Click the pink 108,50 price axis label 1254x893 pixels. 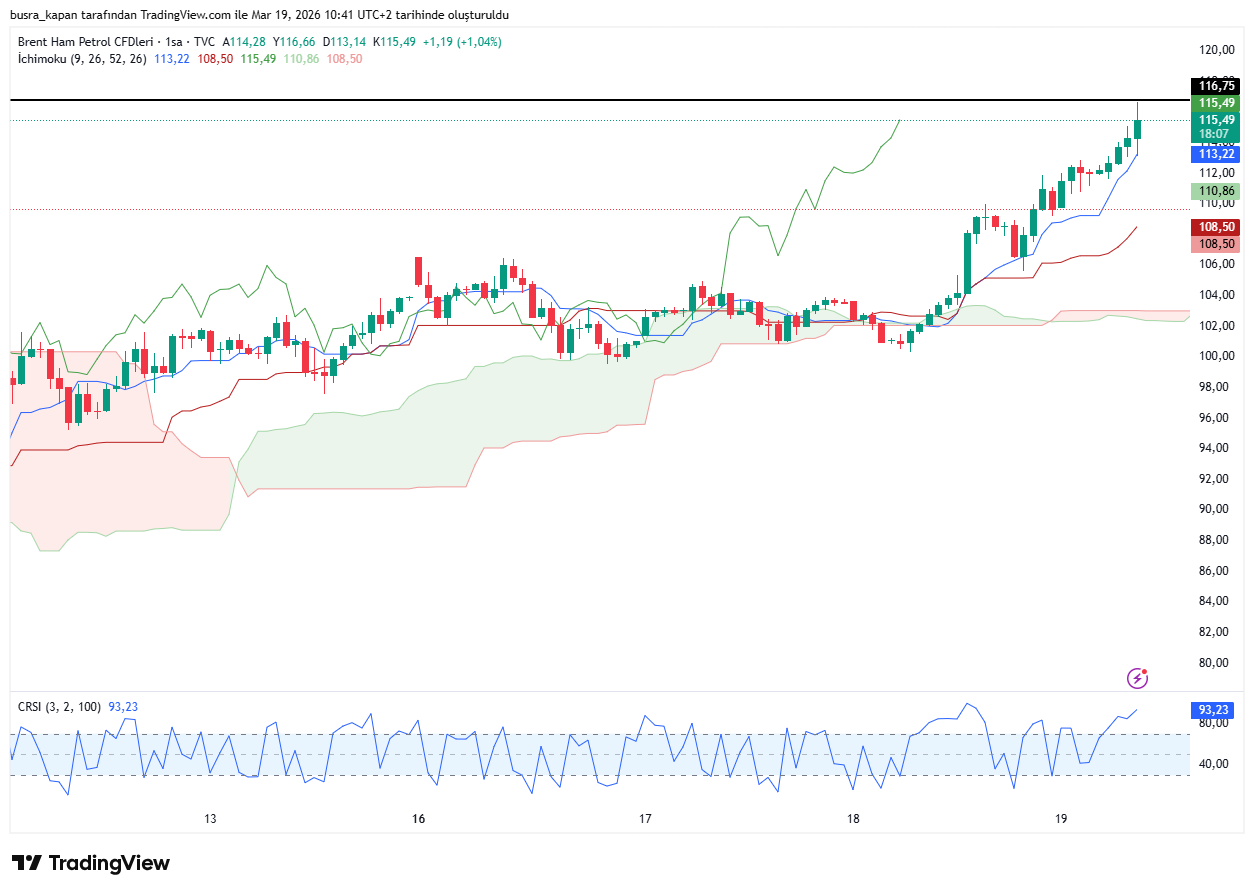(1216, 244)
